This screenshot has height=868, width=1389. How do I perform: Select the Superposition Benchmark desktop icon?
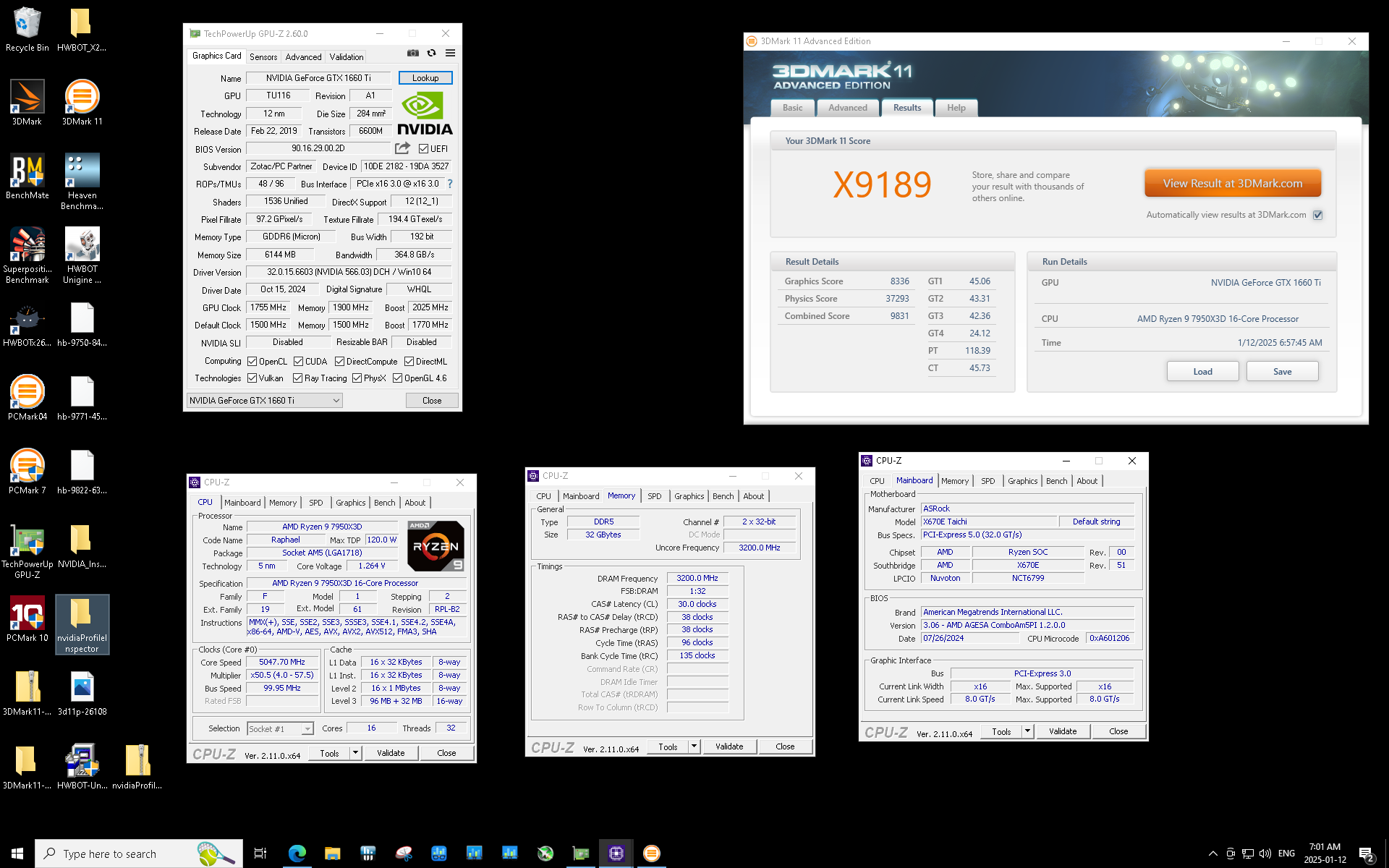coord(27,255)
